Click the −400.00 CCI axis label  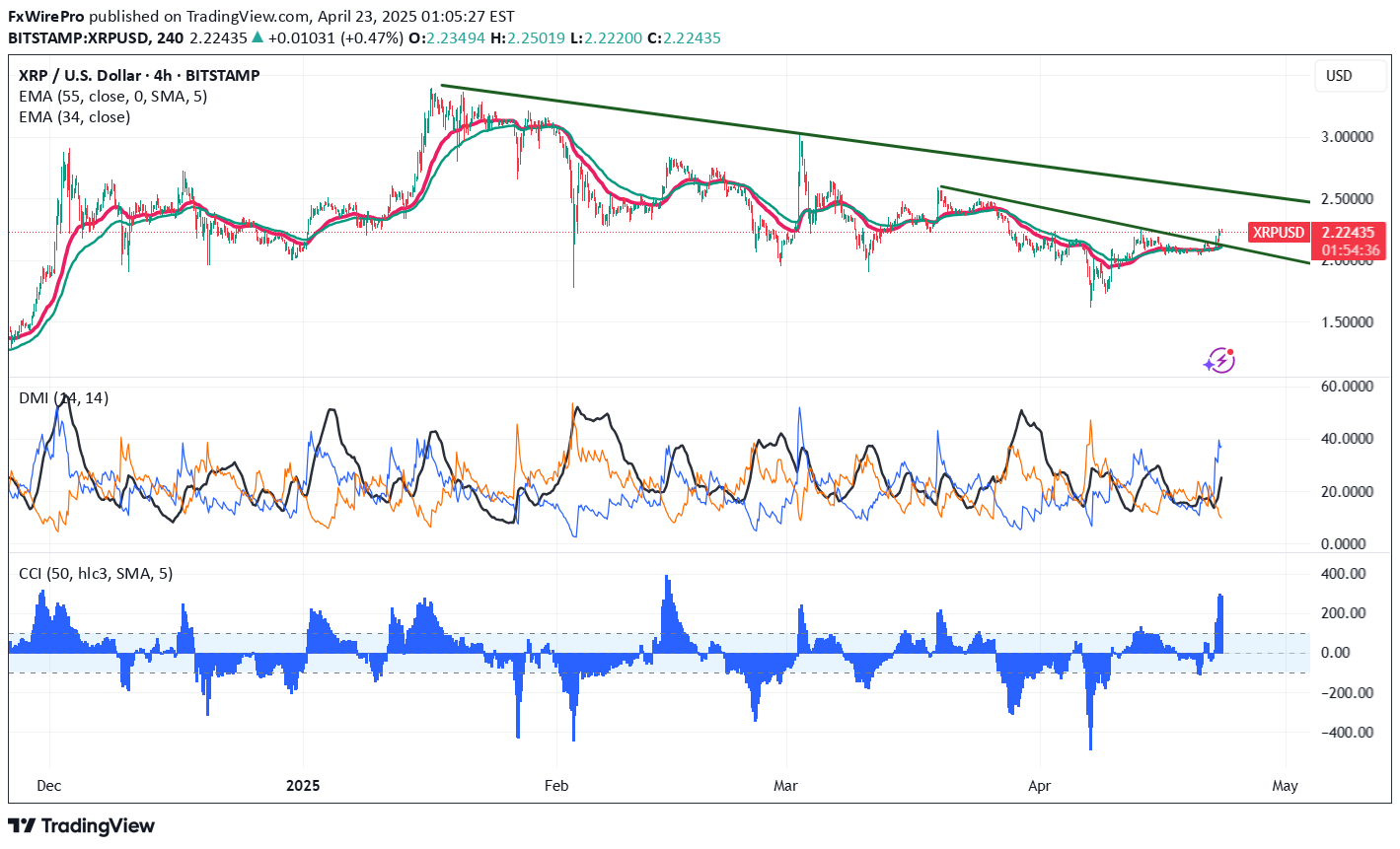click(1347, 732)
